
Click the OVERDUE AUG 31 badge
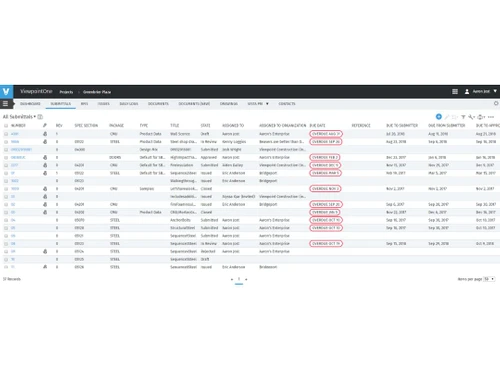(x=326, y=134)
